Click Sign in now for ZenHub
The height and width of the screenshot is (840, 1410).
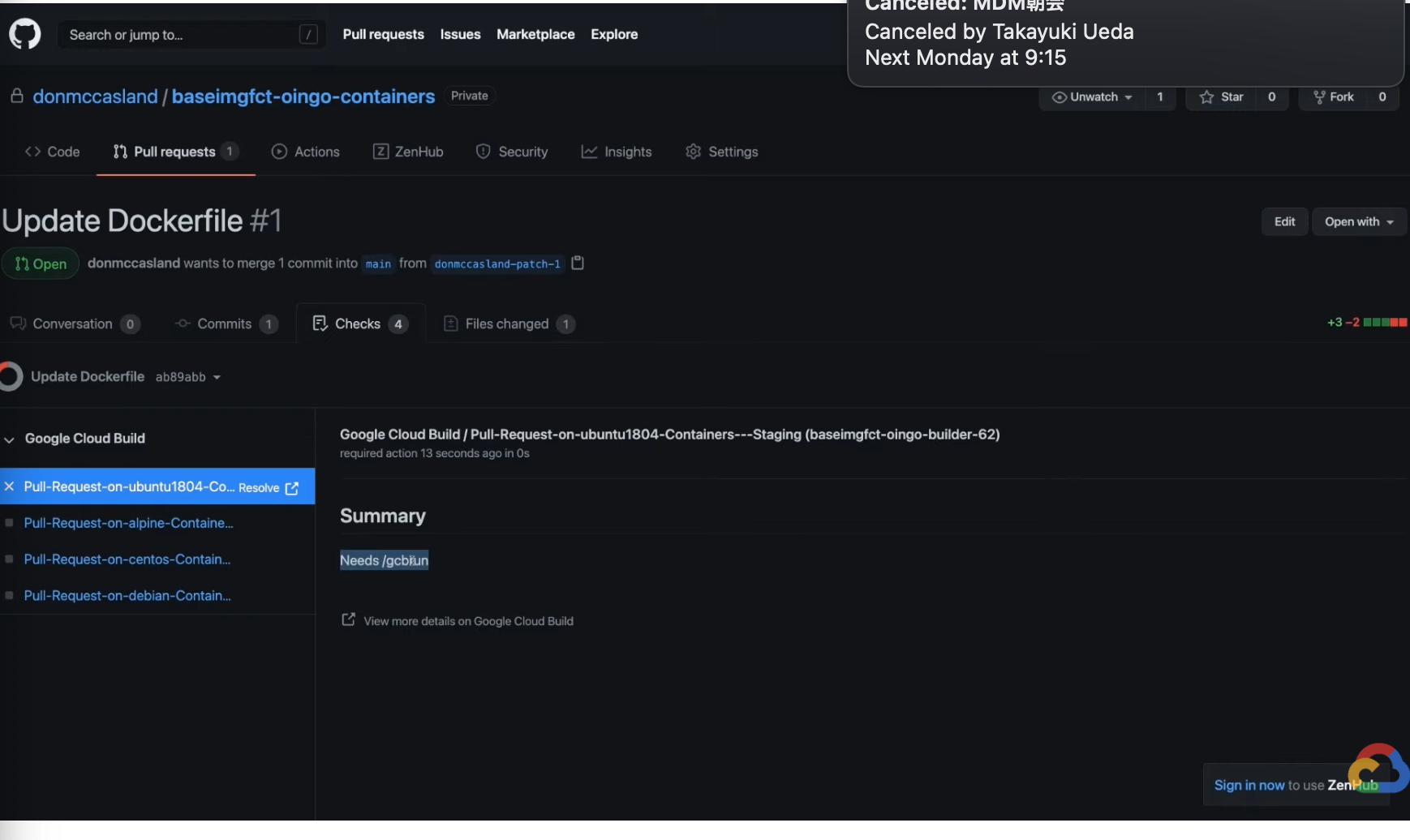1249,785
